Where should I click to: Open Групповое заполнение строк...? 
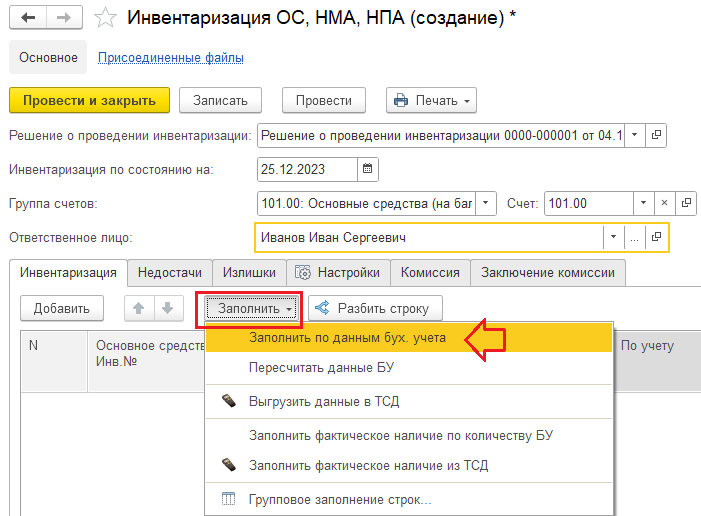coord(409,499)
